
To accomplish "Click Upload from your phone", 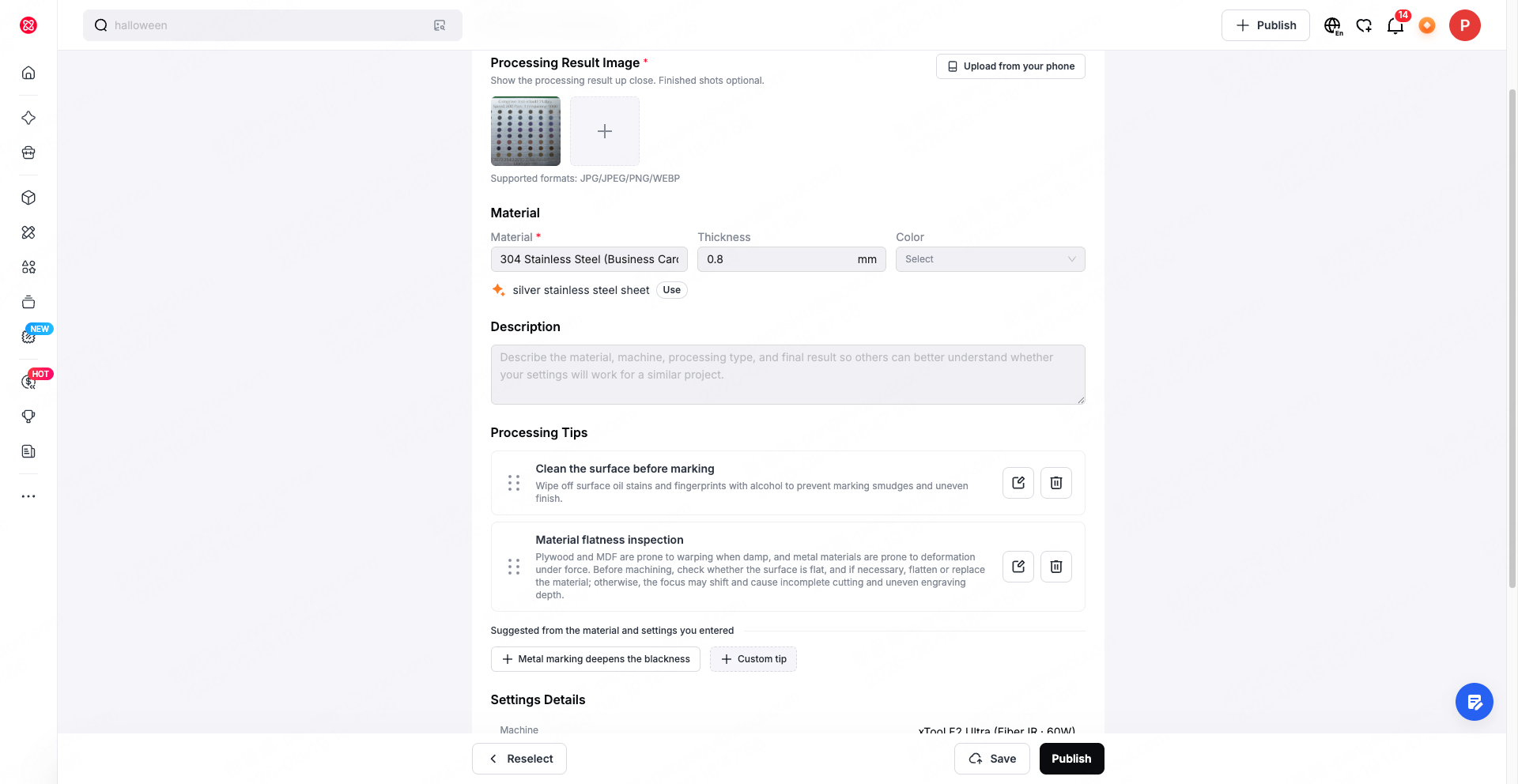I will [x=1010, y=66].
